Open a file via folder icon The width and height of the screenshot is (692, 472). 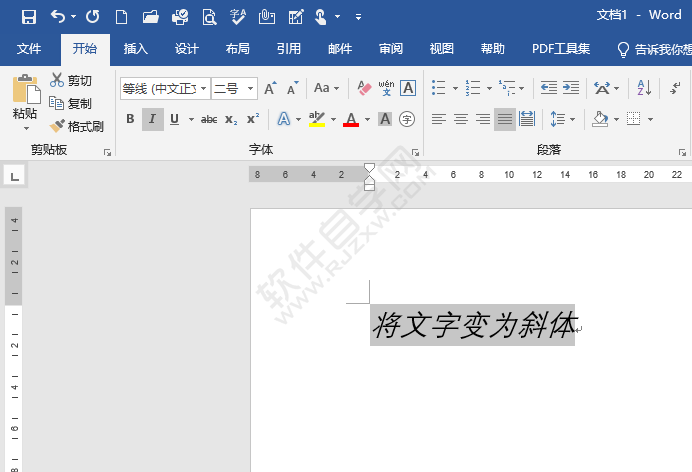[x=150, y=17]
